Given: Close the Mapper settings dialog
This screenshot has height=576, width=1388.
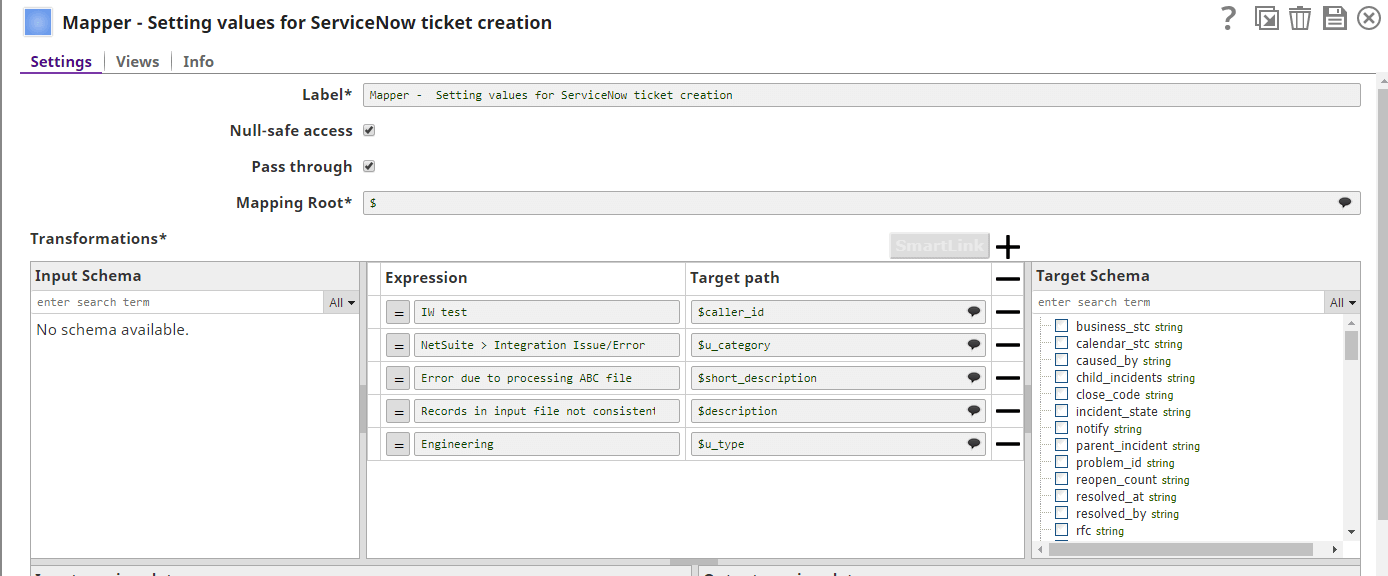Looking at the screenshot, I should click(1369, 18).
